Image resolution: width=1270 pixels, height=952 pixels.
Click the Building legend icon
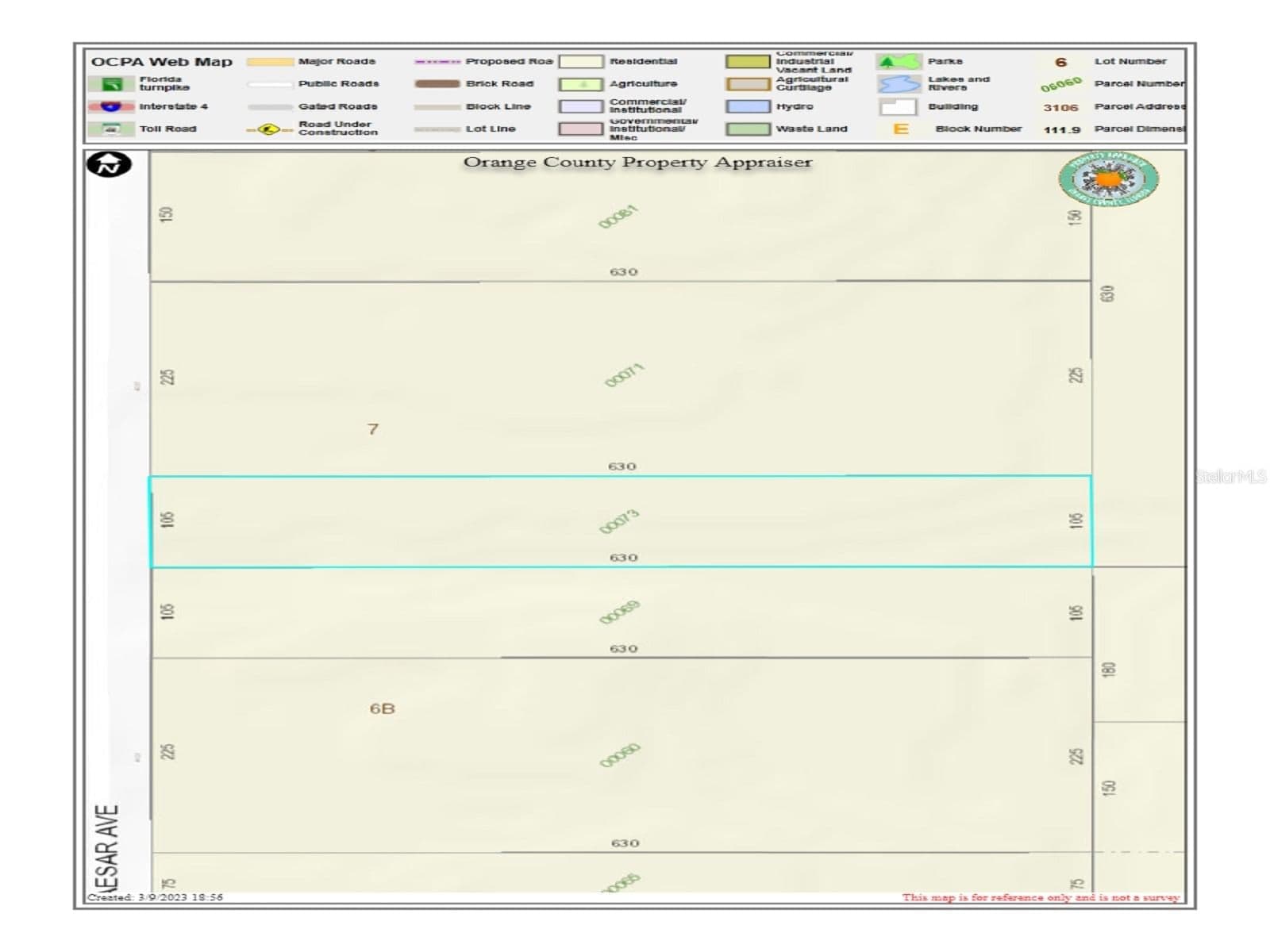click(899, 106)
